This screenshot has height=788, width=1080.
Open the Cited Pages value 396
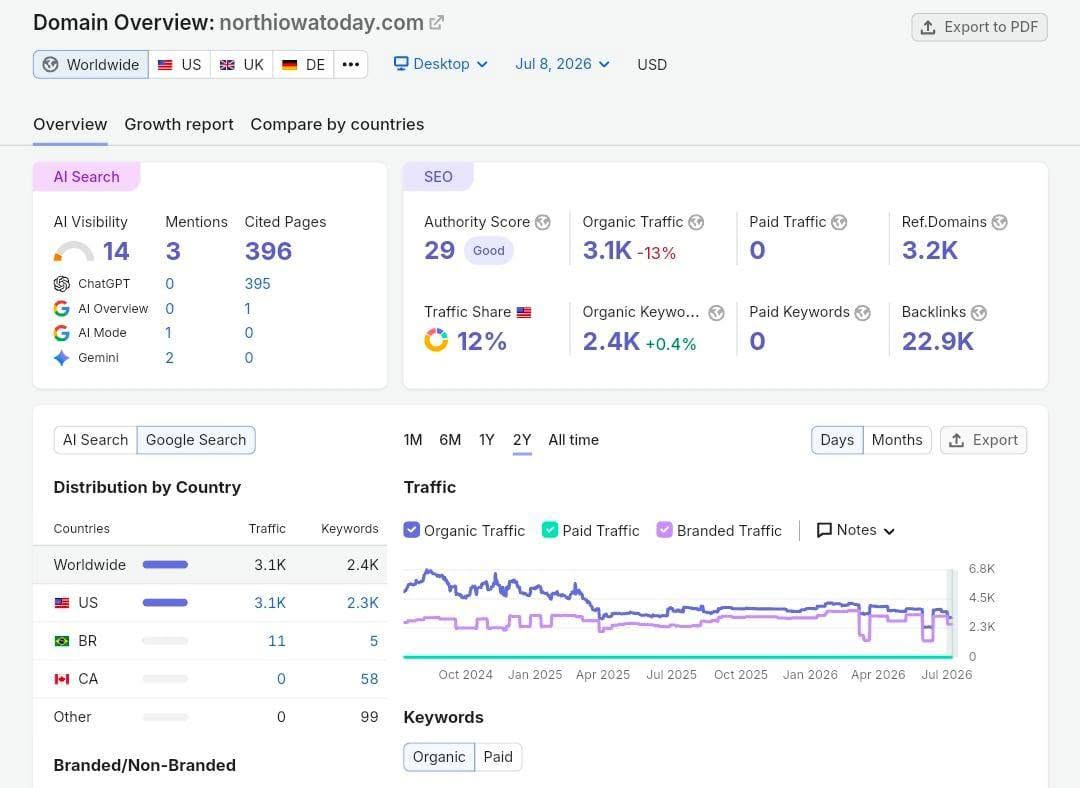tap(269, 251)
